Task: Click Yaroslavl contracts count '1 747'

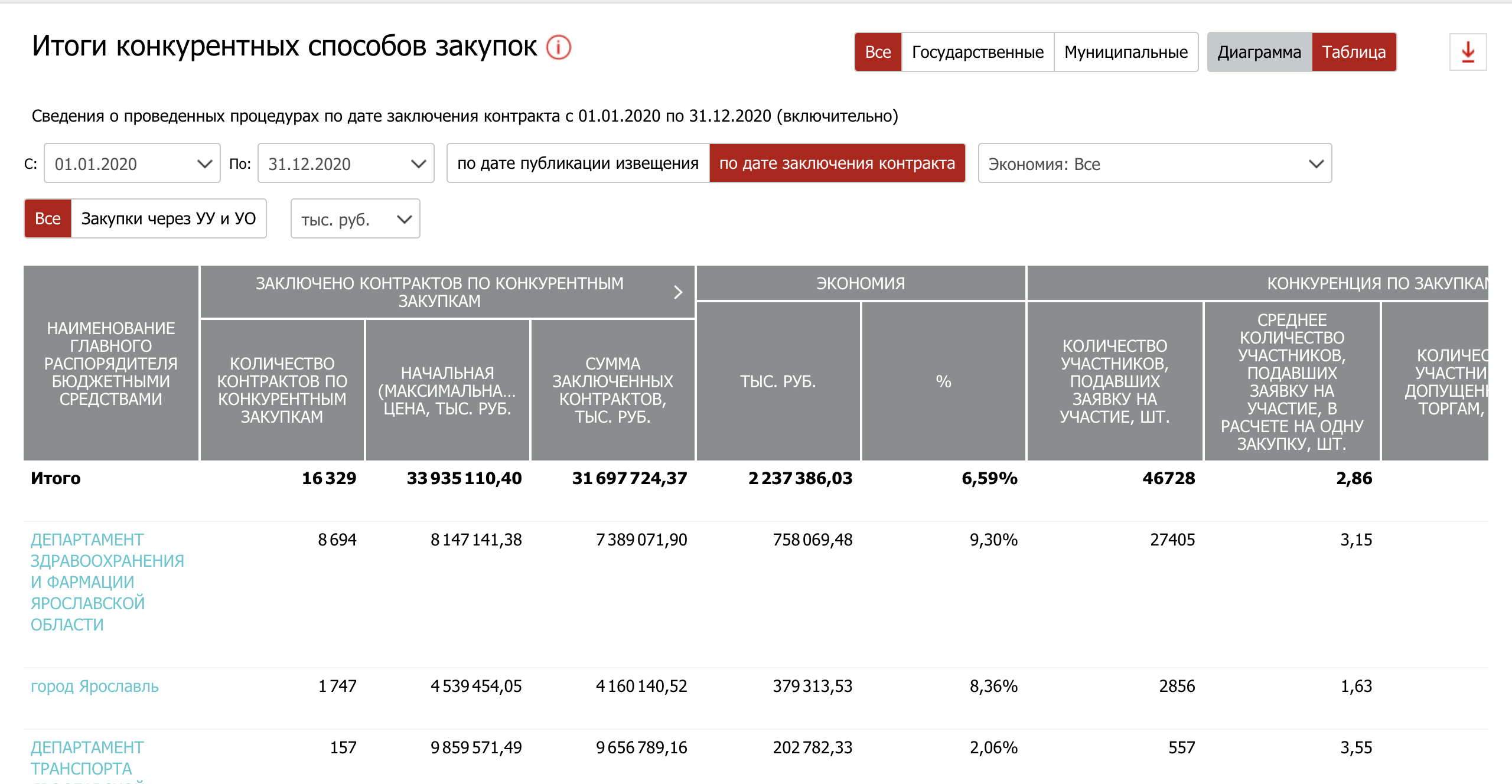Action: (x=337, y=686)
